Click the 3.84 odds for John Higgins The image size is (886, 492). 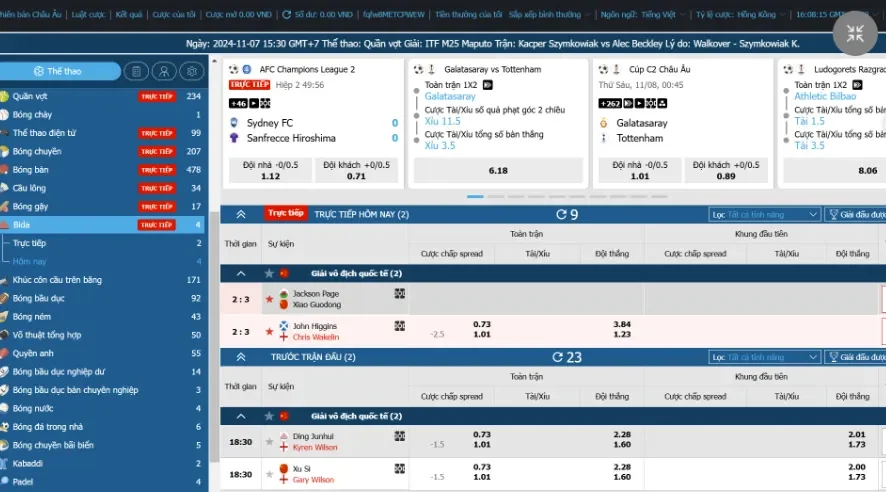tap(622, 324)
